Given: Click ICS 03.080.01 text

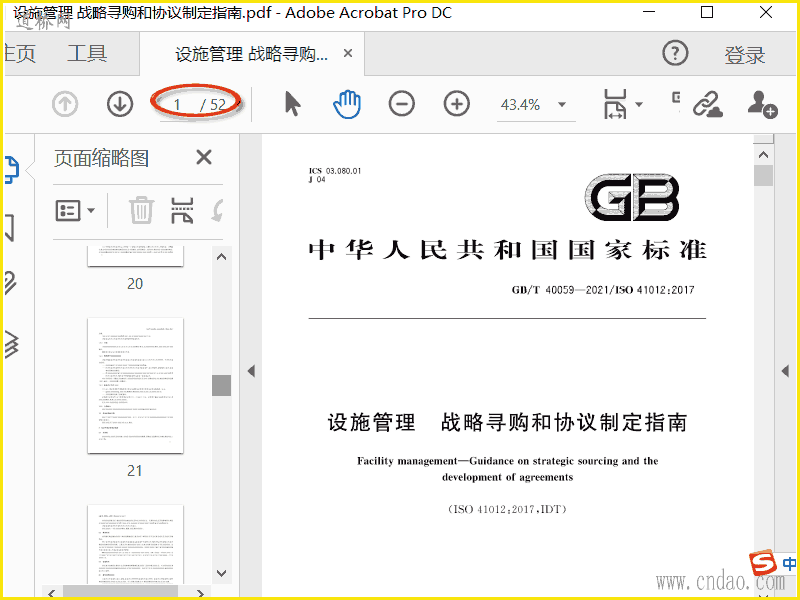Looking at the screenshot, I should (x=335, y=171).
